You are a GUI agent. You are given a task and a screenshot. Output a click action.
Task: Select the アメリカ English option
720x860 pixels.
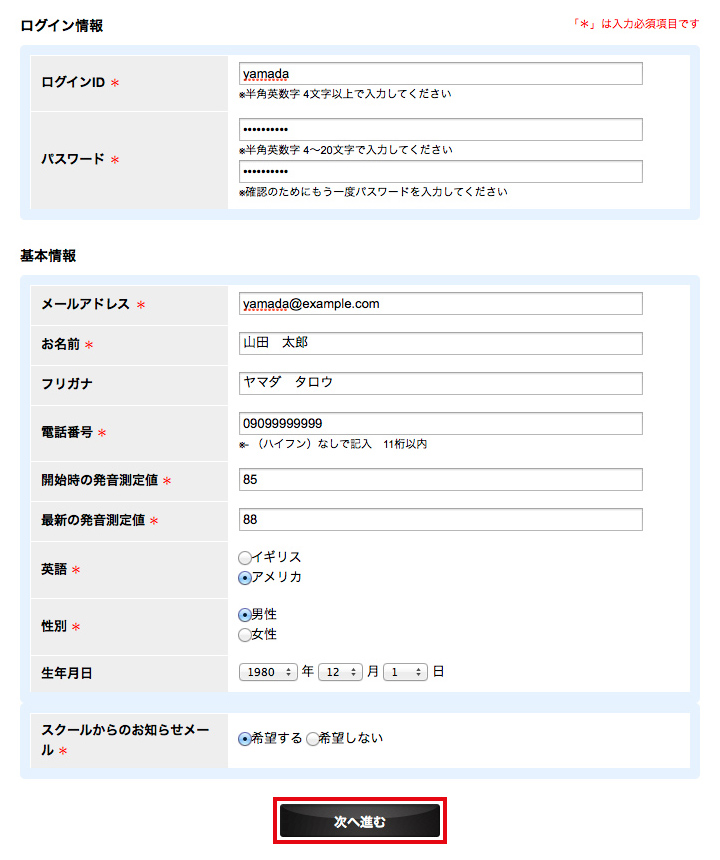(245, 578)
